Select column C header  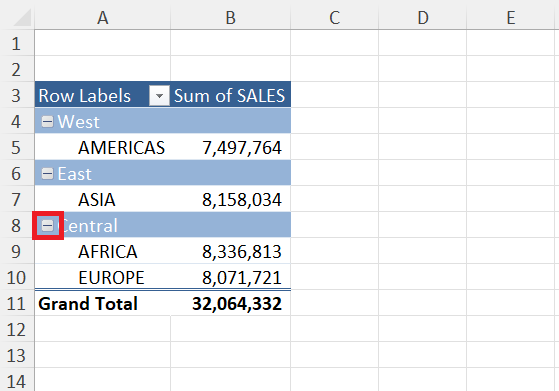coord(334,17)
